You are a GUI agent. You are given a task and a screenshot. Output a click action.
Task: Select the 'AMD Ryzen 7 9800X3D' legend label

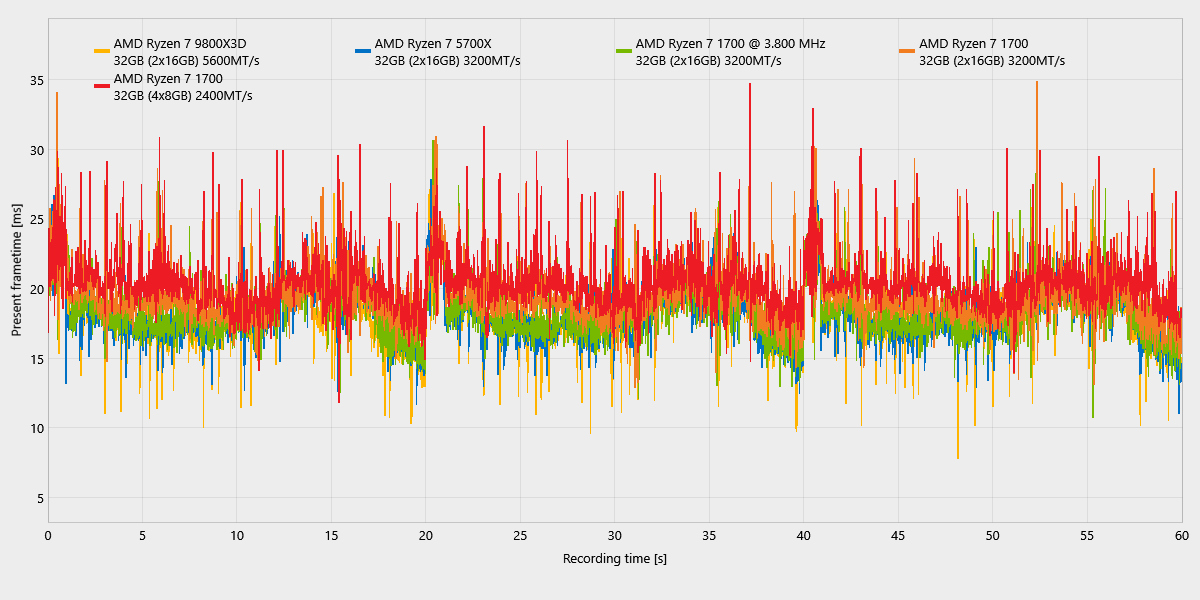[179, 43]
